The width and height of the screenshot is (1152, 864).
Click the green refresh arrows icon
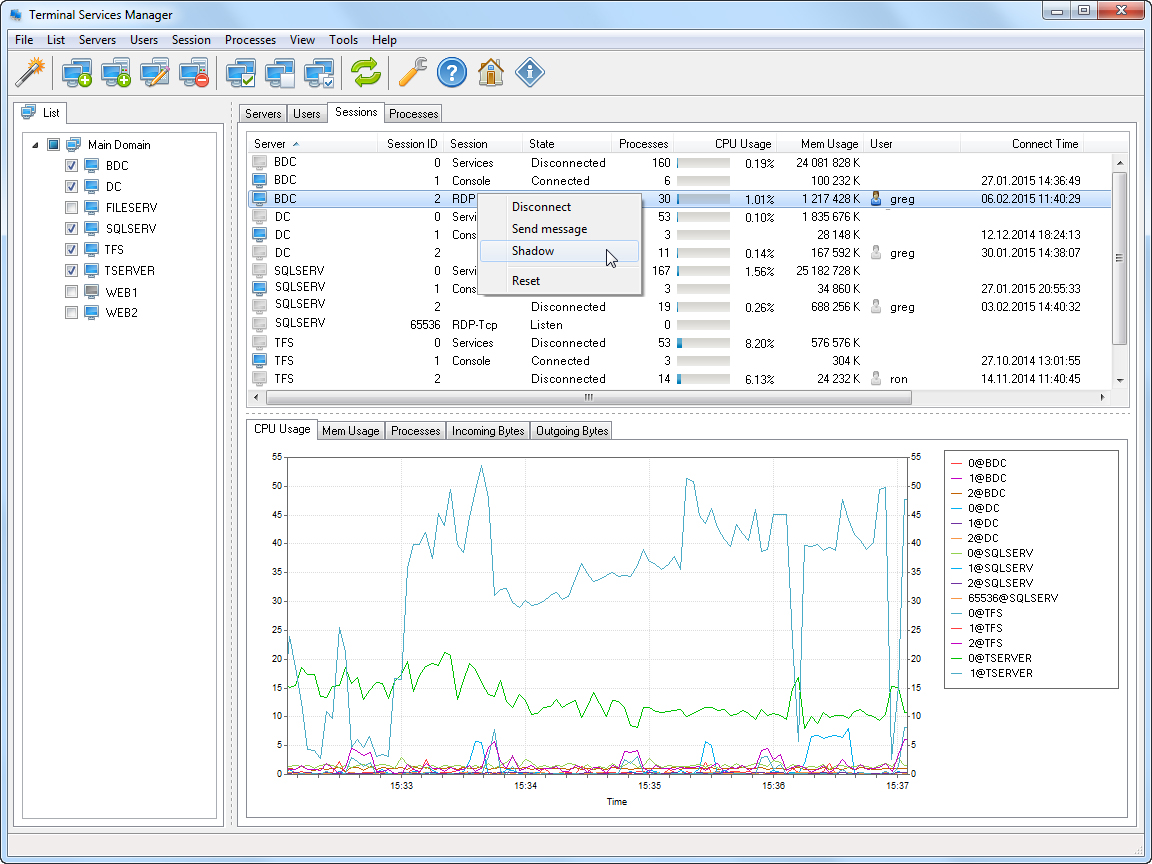coord(366,72)
